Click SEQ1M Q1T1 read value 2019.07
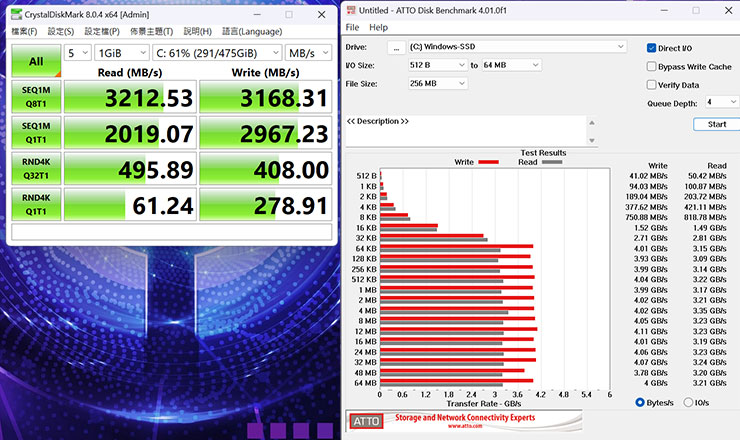This screenshot has height=440, width=740. pyautogui.click(x=130, y=133)
